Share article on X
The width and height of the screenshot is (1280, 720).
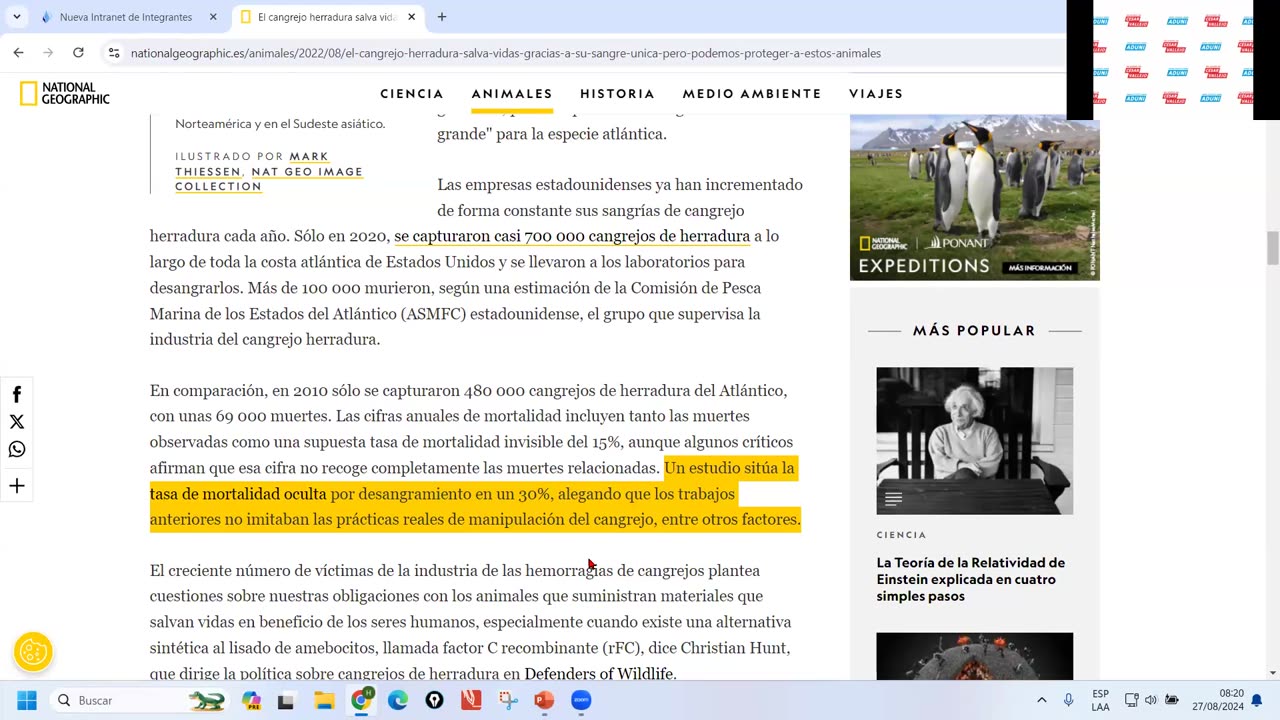17,422
